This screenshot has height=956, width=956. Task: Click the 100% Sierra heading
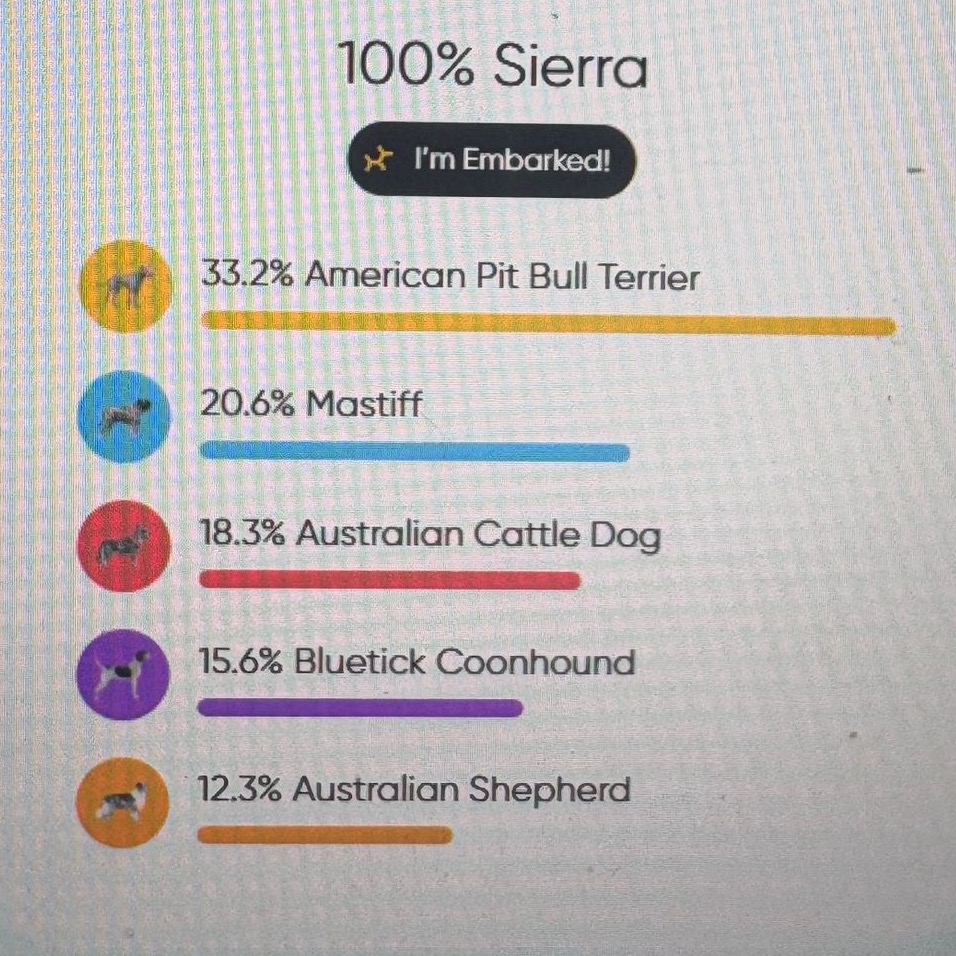pyautogui.click(x=493, y=68)
